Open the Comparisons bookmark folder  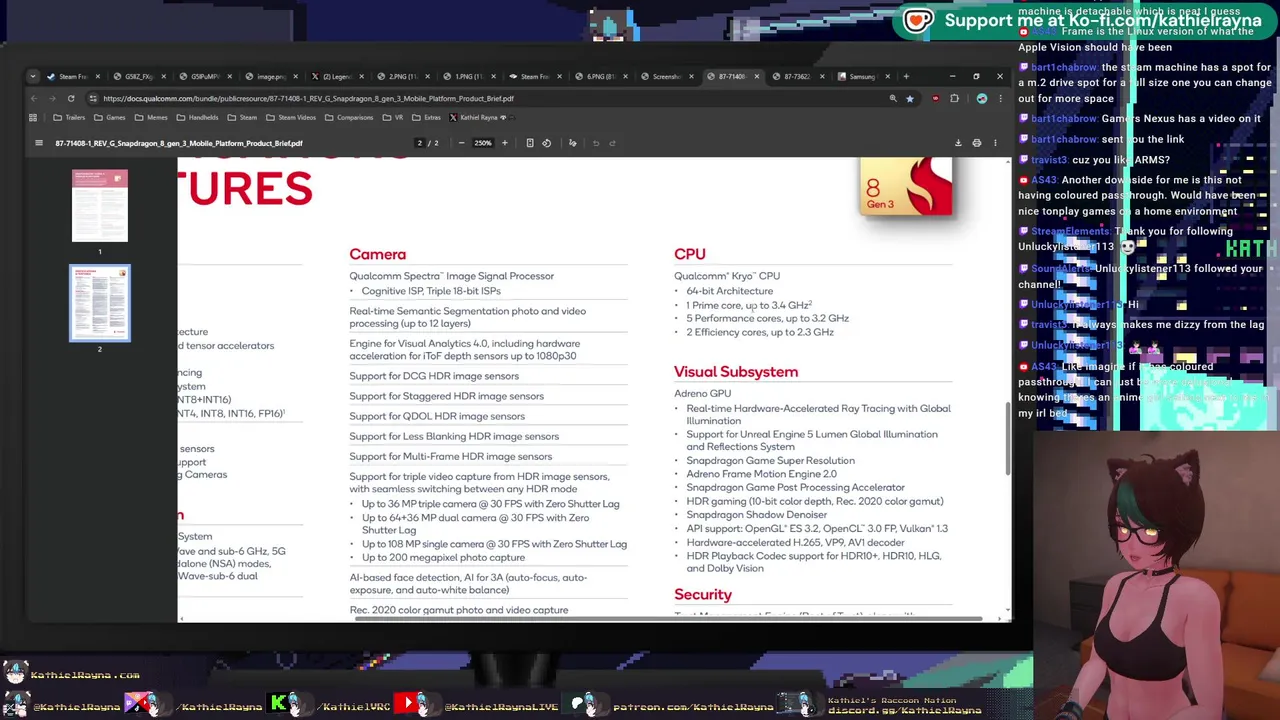coord(348,117)
